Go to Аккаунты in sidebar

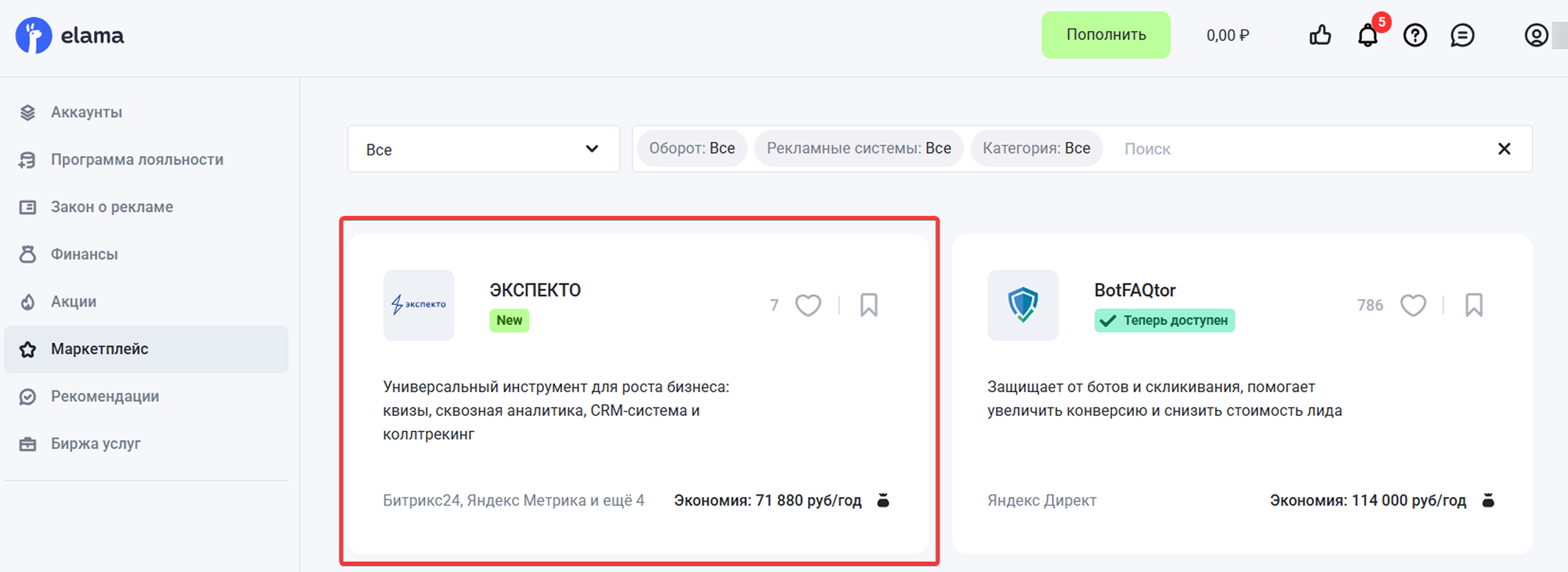coord(86,112)
